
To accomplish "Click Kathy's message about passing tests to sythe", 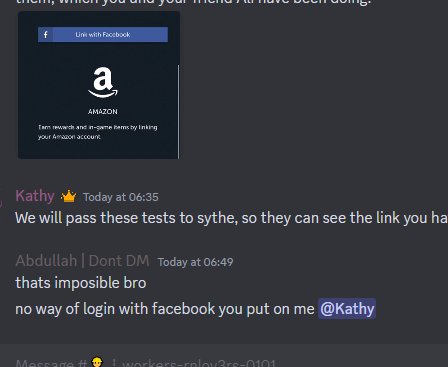I will pyautogui.click(x=231, y=218).
